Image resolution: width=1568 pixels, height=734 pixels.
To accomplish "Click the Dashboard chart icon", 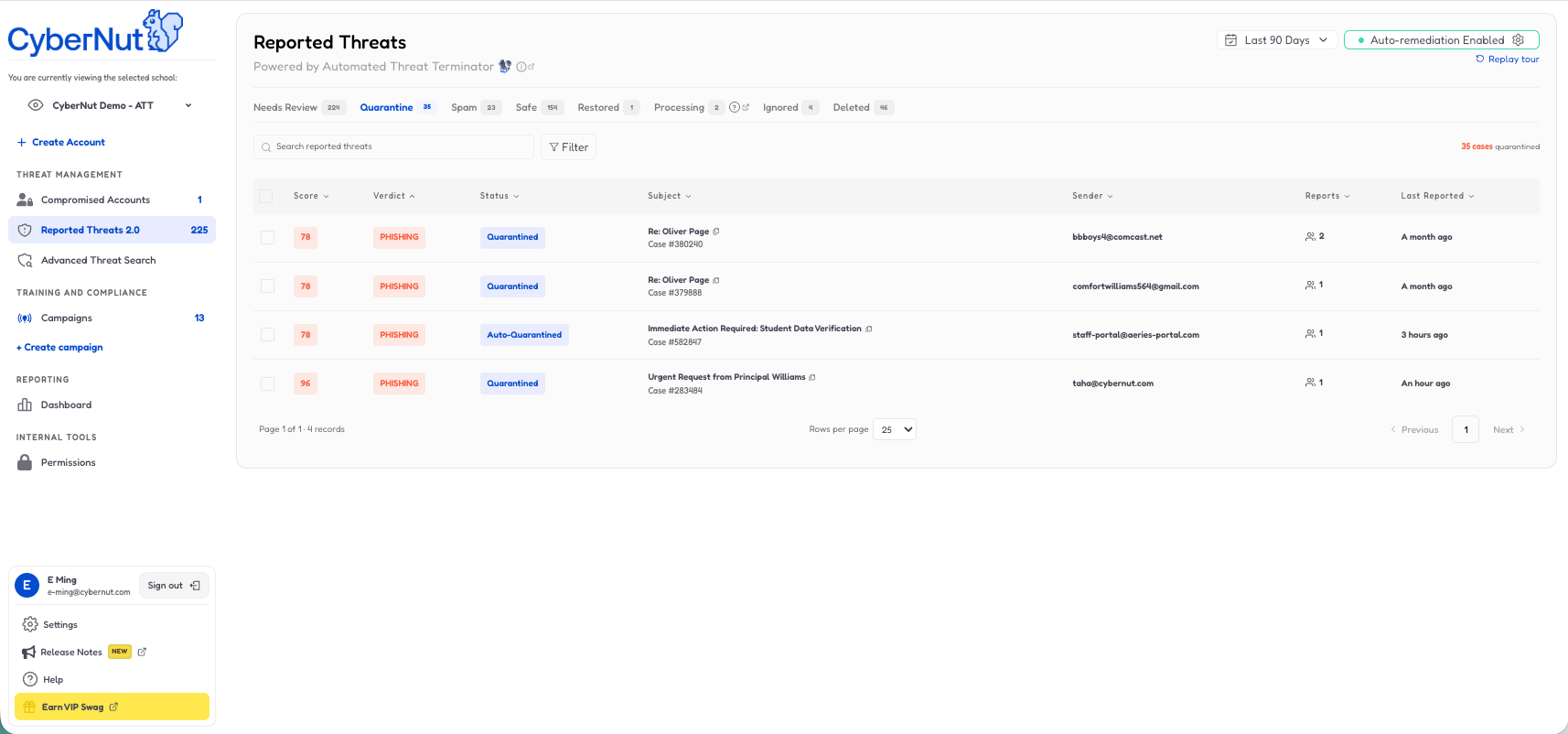I will pos(25,405).
